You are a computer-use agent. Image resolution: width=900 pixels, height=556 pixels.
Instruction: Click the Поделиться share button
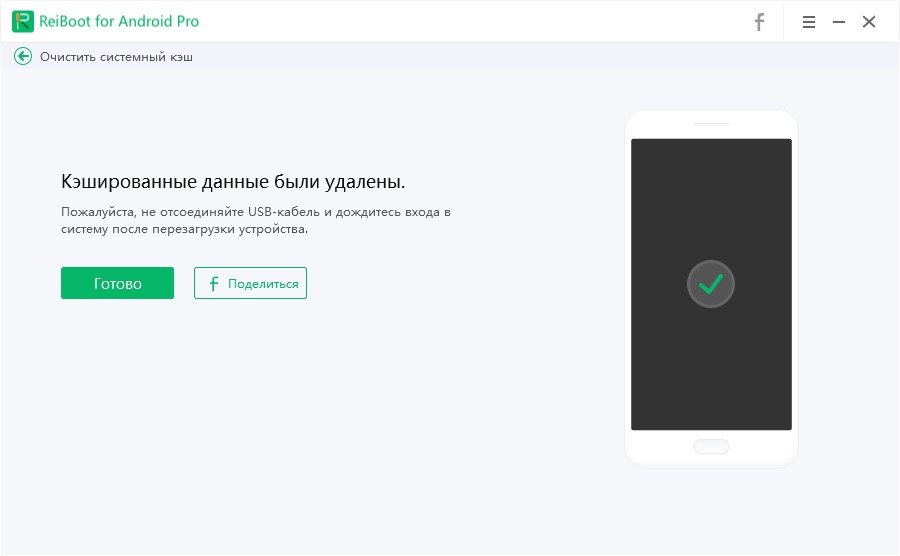tap(250, 283)
